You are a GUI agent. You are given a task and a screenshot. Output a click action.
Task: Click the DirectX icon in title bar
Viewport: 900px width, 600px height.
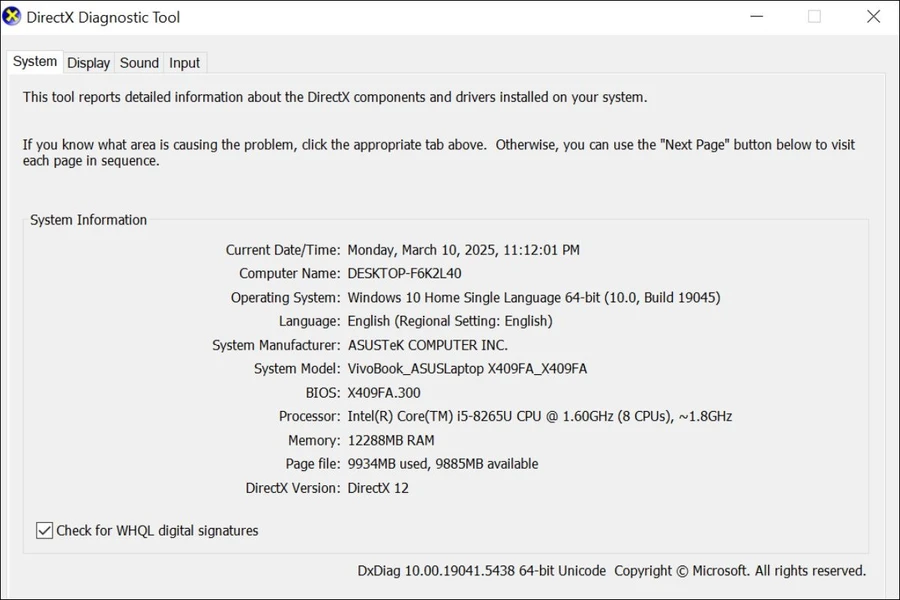pyautogui.click(x=11, y=17)
